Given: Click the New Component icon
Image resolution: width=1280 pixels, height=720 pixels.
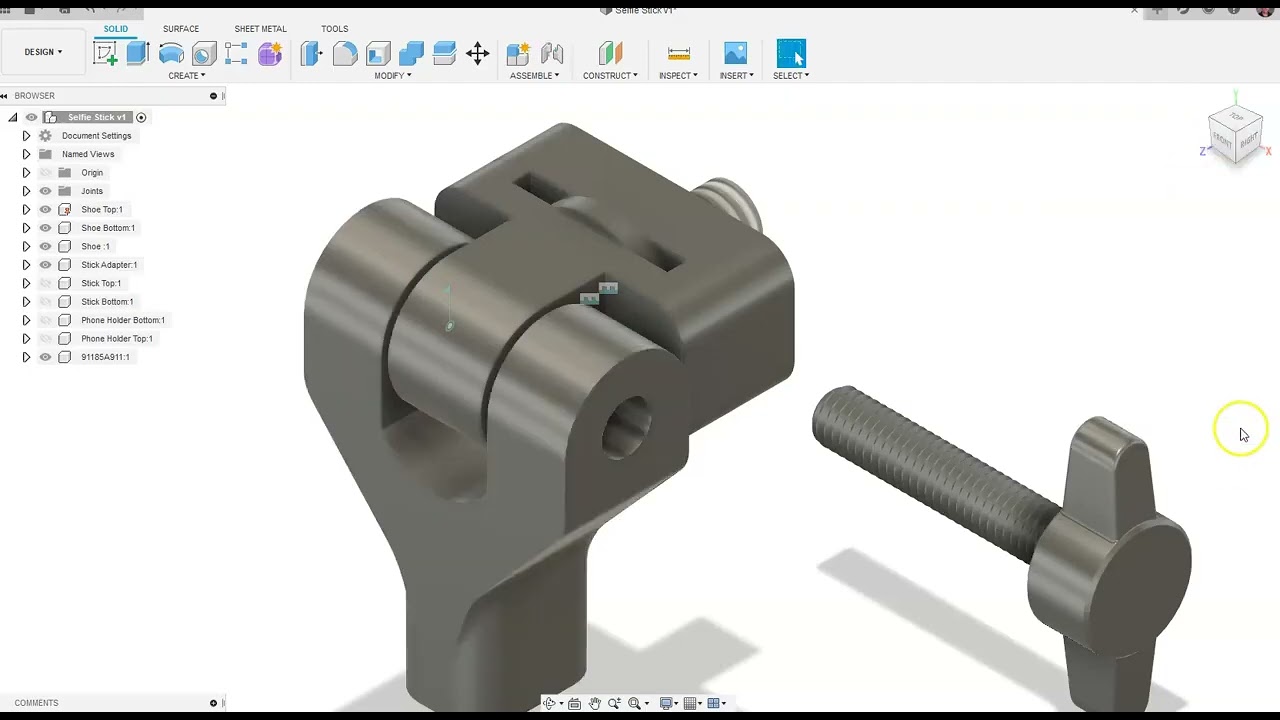Looking at the screenshot, I should tap(518, 53).
